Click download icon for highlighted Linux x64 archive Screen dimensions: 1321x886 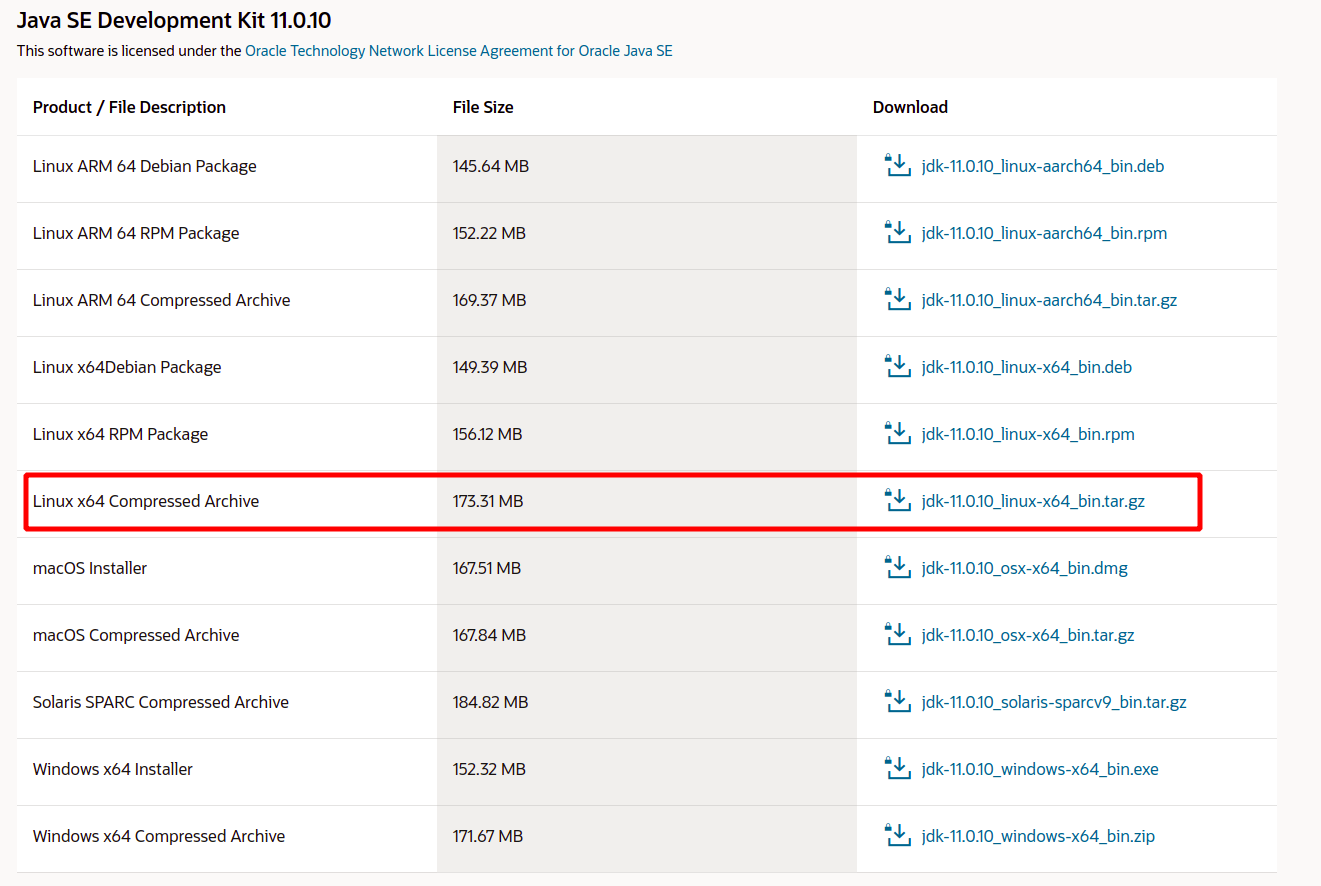pos(897,501)
